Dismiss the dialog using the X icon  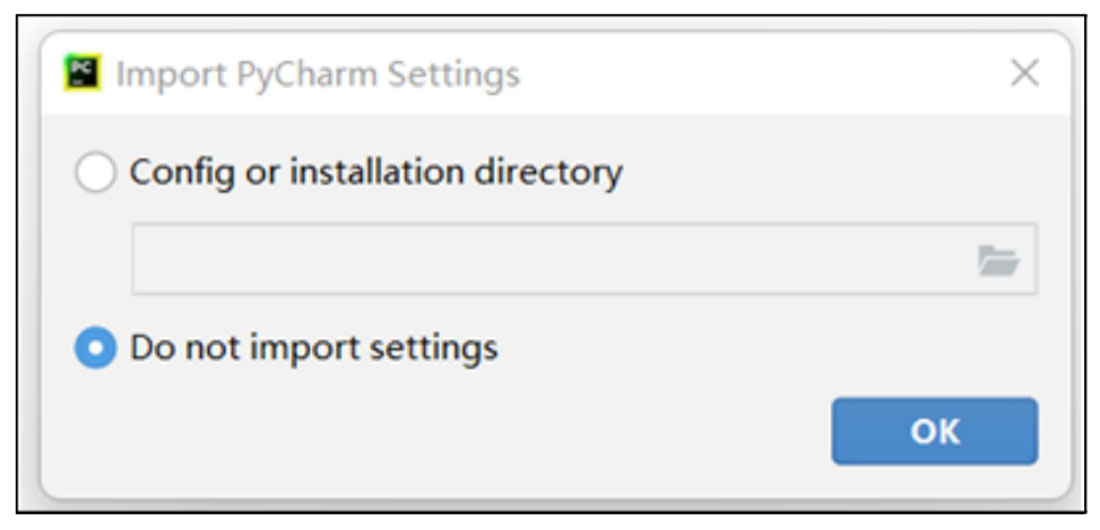(x=1025, y=72)
